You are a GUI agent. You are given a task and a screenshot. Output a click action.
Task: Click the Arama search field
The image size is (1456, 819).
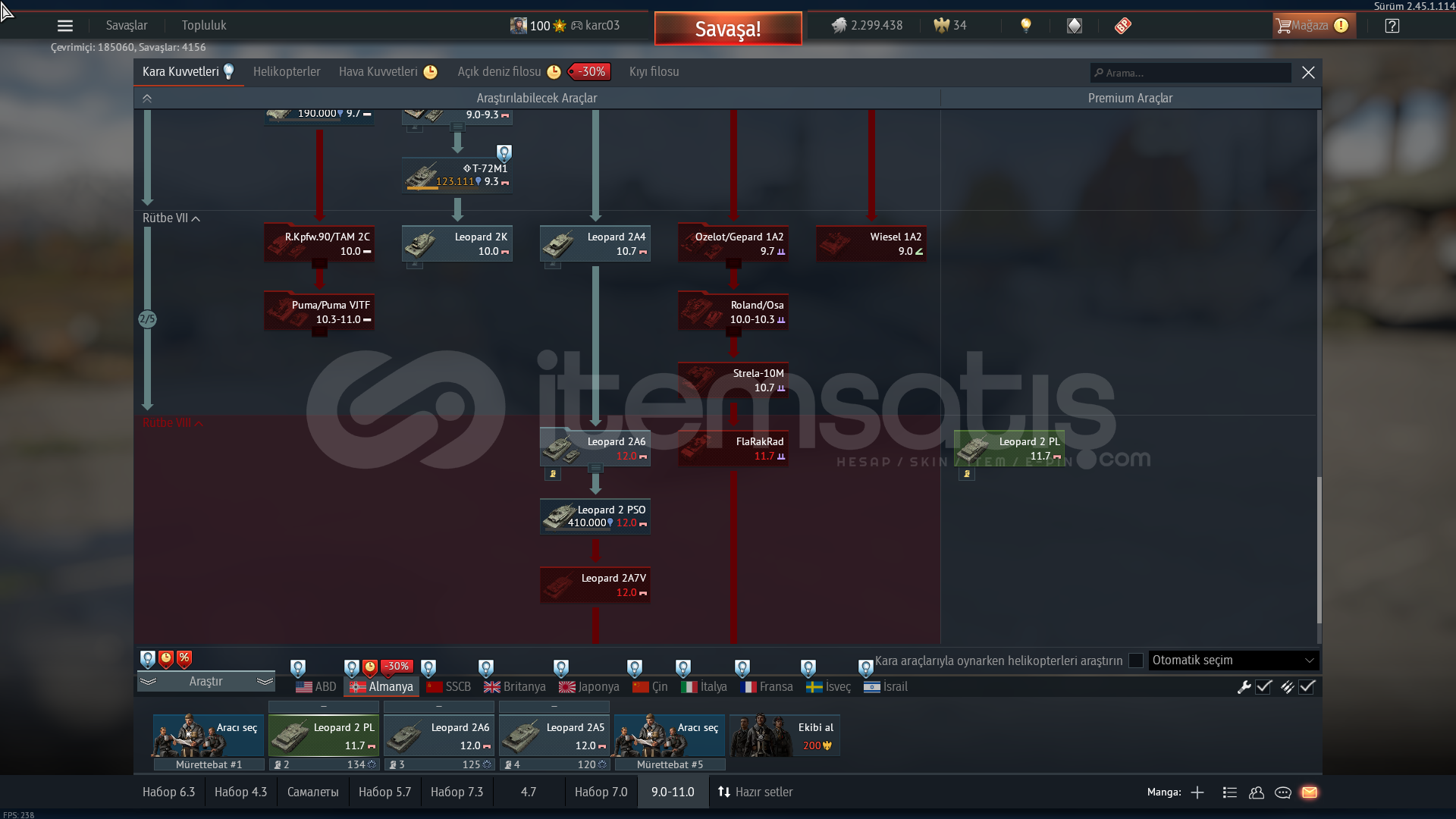tap(1191, 73)
